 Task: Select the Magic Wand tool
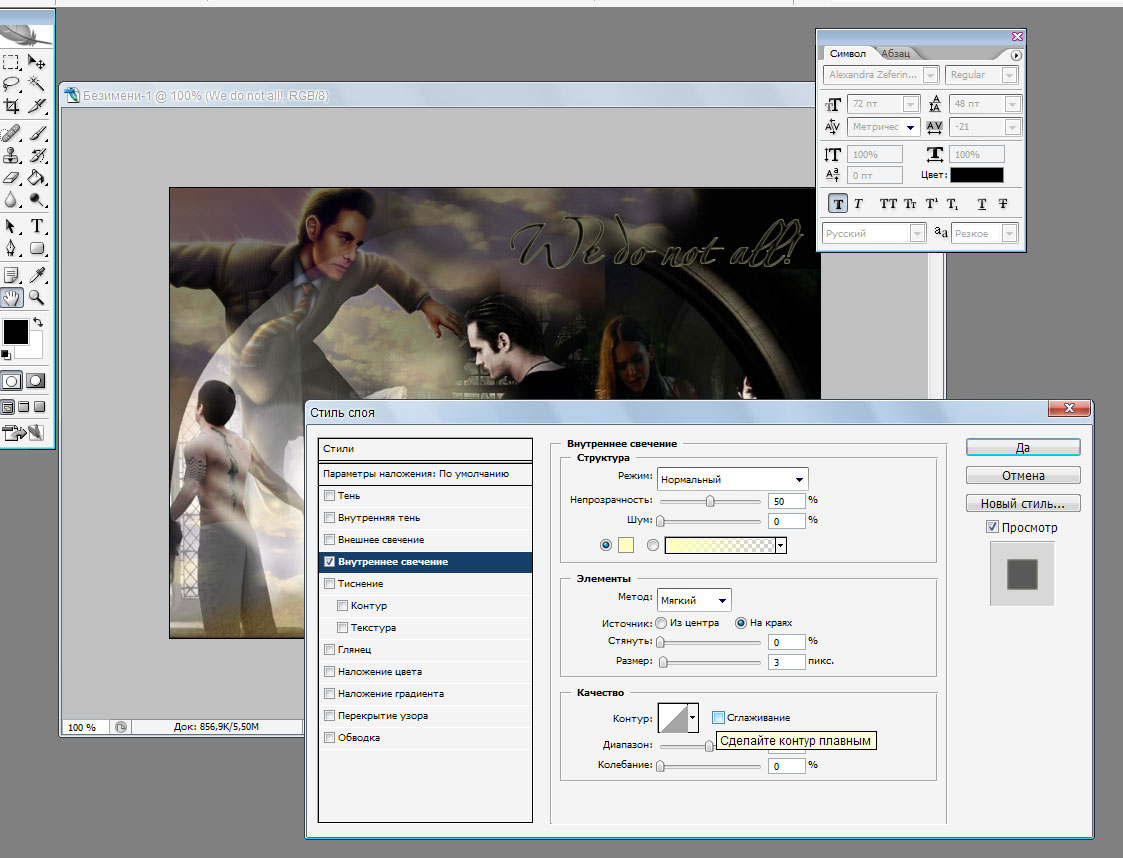pos(37,84)
